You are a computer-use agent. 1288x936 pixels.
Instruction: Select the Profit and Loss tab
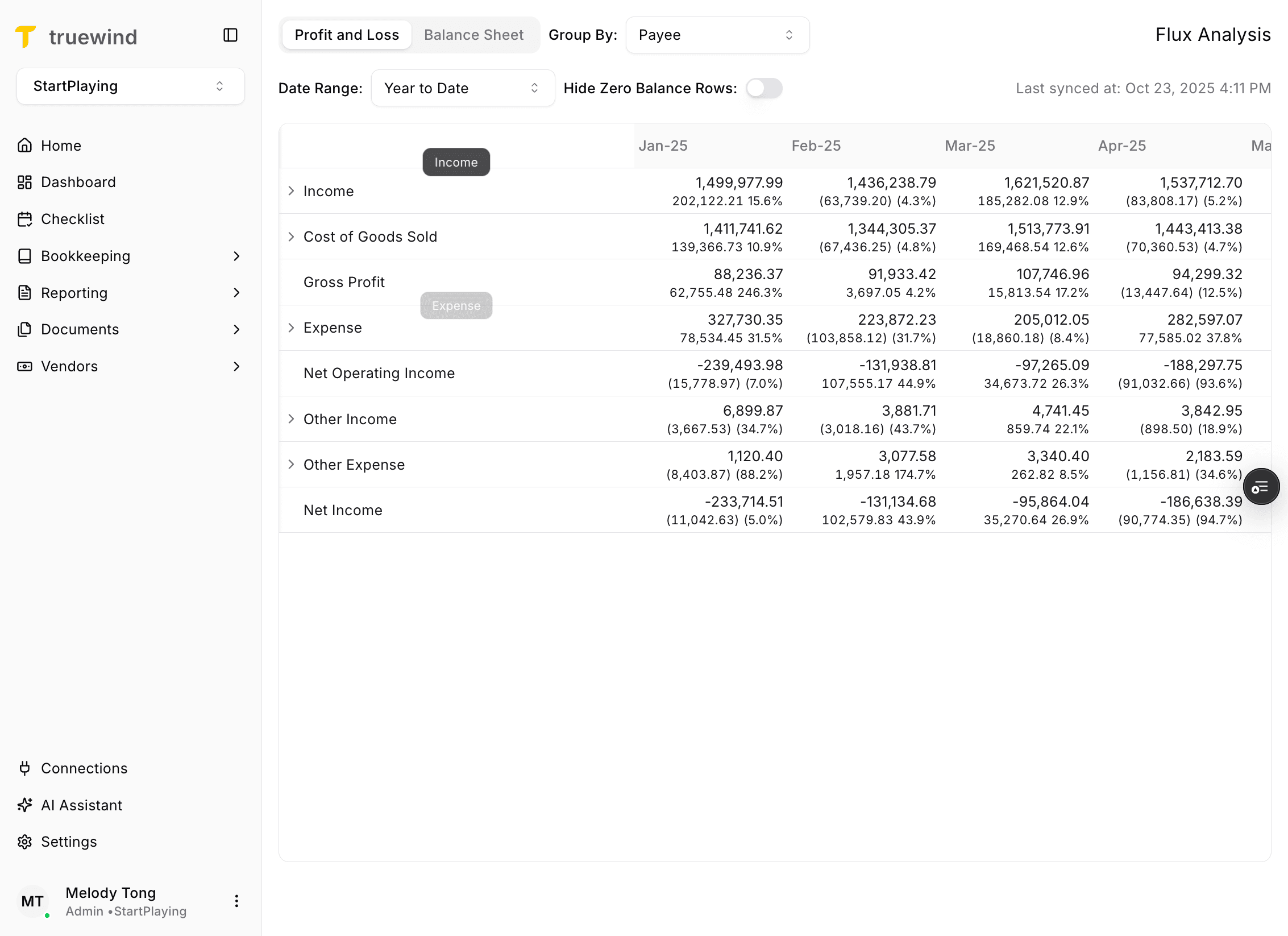pyautogui.click(x=346, y=35)
